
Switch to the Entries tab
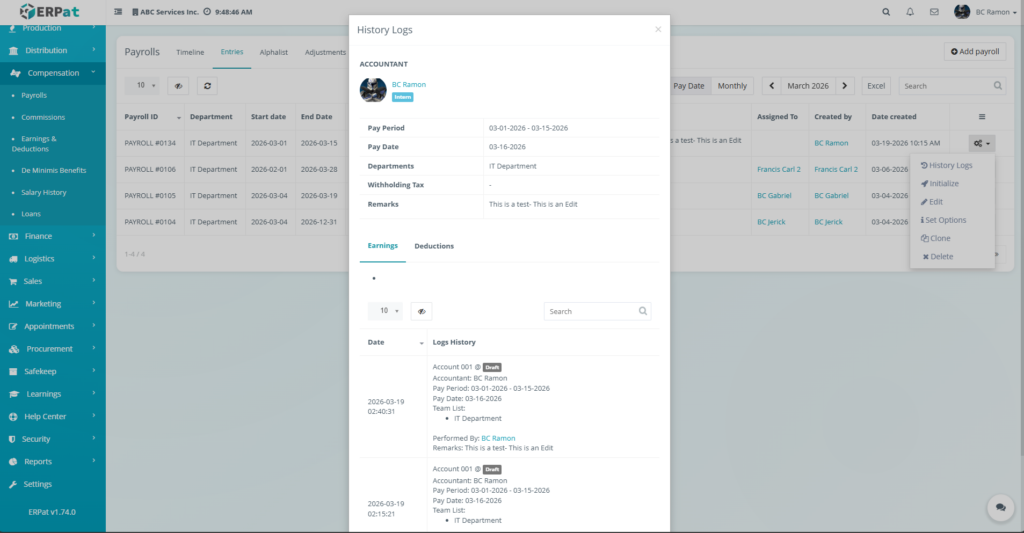coord(232,52)
